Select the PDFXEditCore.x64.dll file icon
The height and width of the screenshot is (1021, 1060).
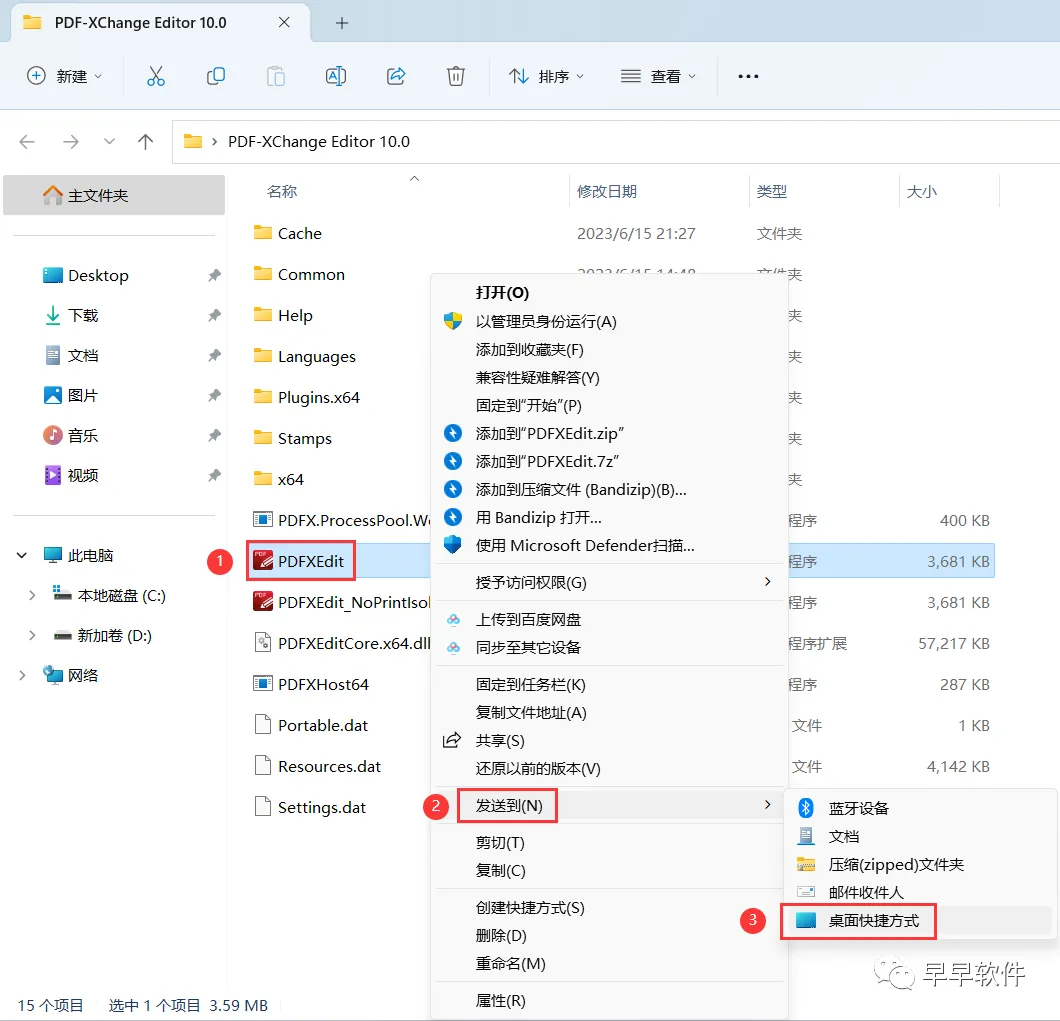[x=262, y=642]
